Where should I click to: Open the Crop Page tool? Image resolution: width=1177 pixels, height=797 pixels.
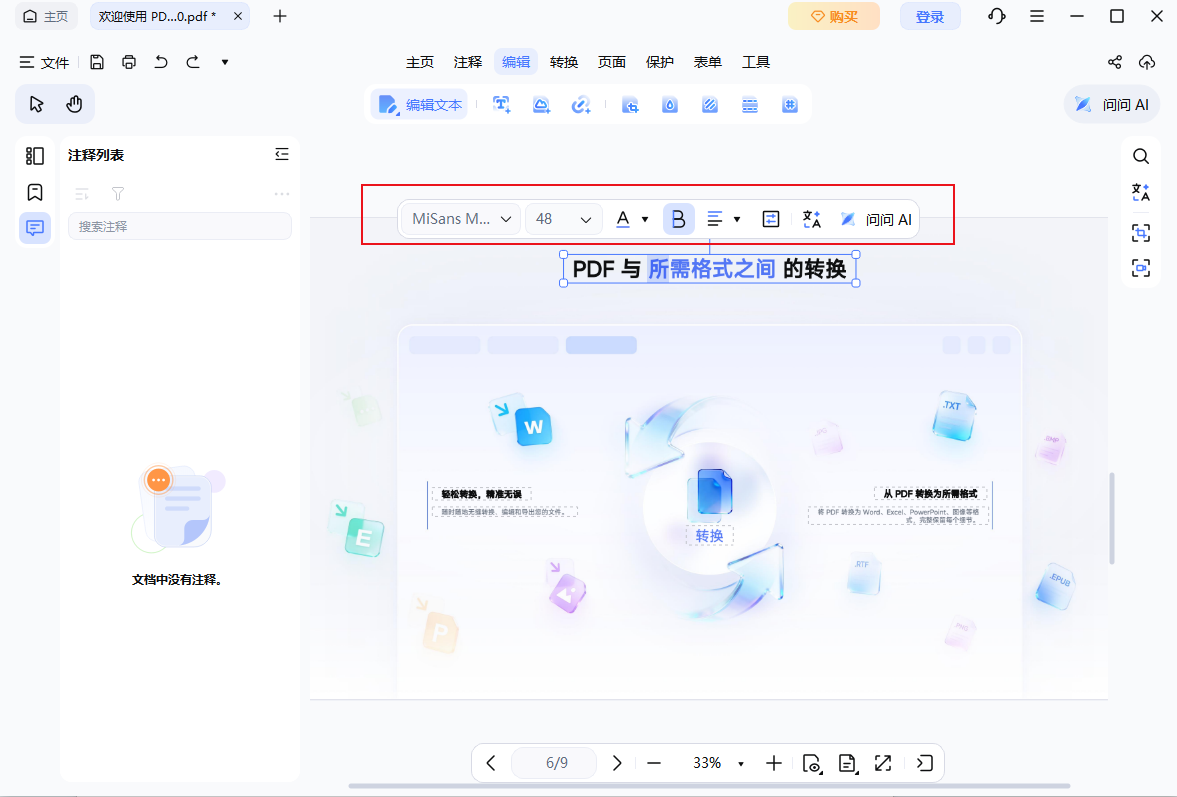[x=631, y=105]
